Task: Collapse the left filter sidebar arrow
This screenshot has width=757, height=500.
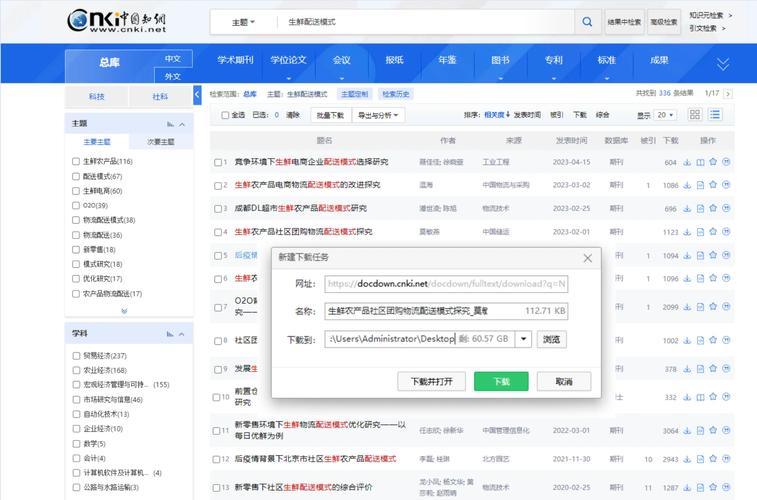Action: tap(197, 95)
